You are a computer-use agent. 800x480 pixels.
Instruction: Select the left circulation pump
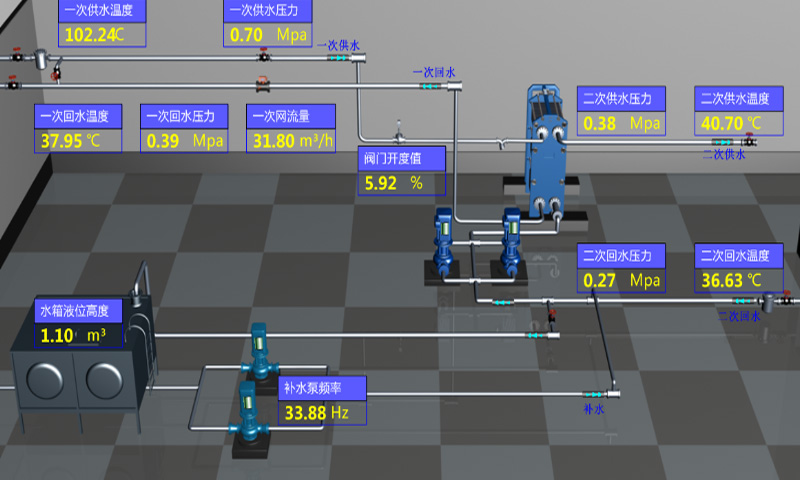click(443, 243)
